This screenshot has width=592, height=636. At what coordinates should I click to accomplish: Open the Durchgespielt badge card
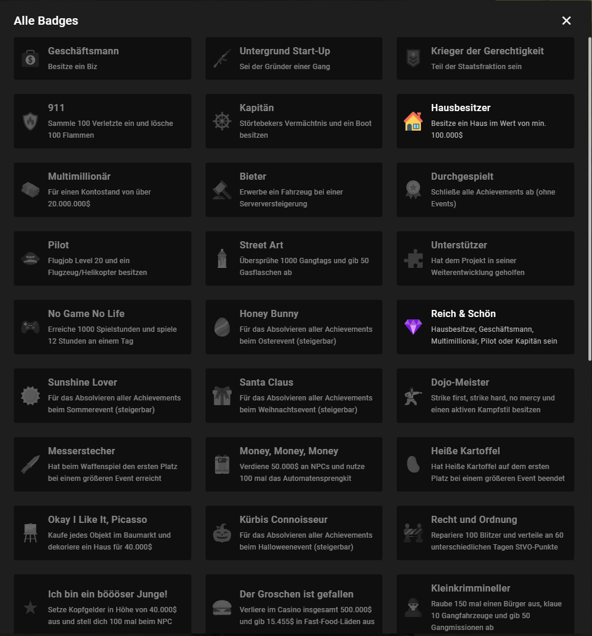pos(485,190)
